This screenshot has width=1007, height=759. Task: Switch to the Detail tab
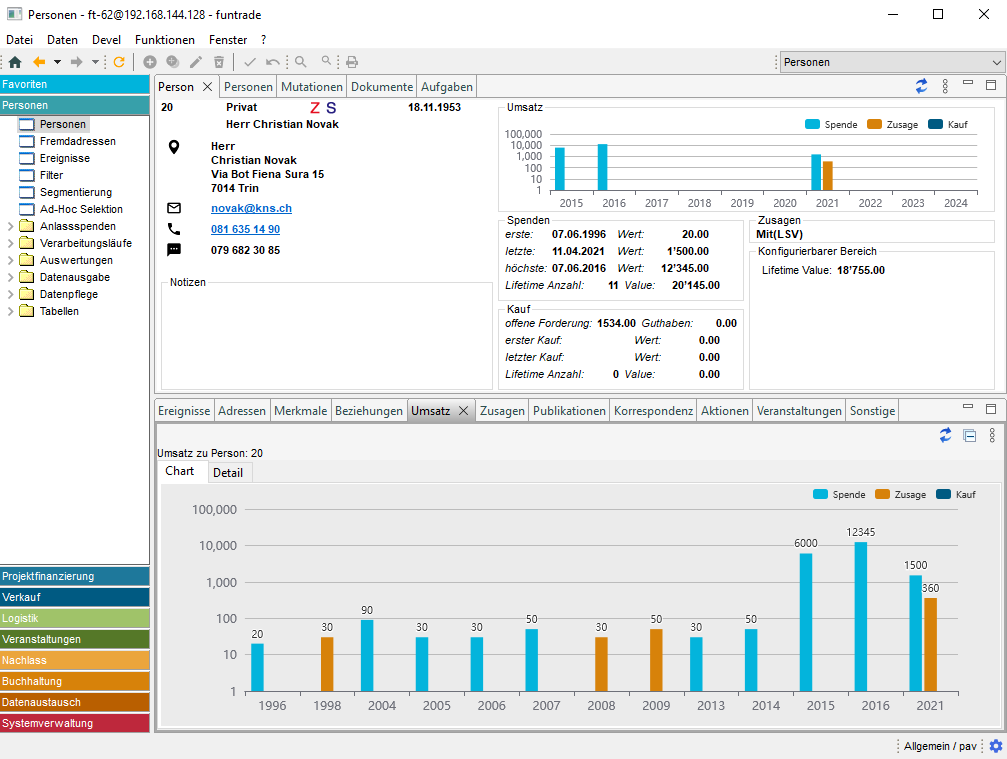pos(228,472)
